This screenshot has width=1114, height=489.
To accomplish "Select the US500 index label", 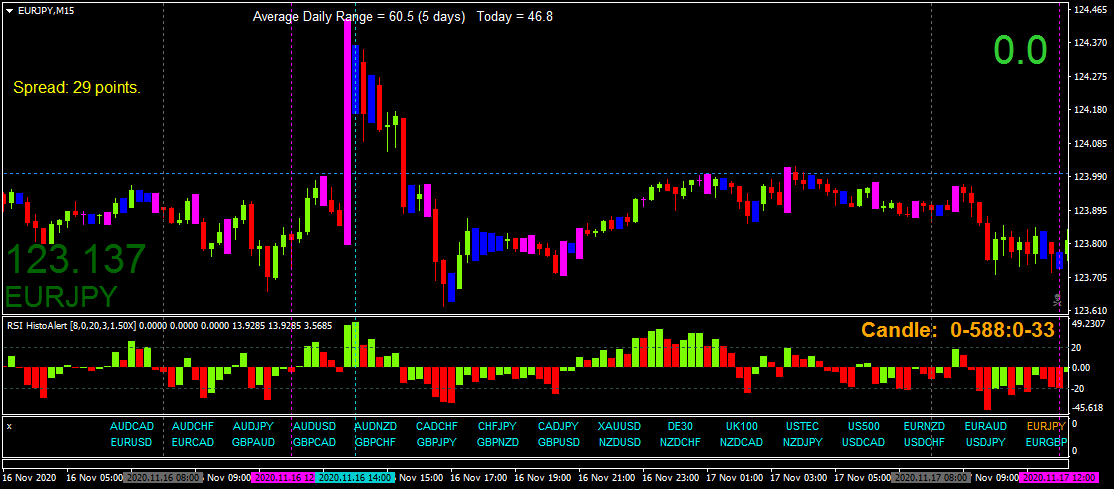I will click(x=864, y=427).
